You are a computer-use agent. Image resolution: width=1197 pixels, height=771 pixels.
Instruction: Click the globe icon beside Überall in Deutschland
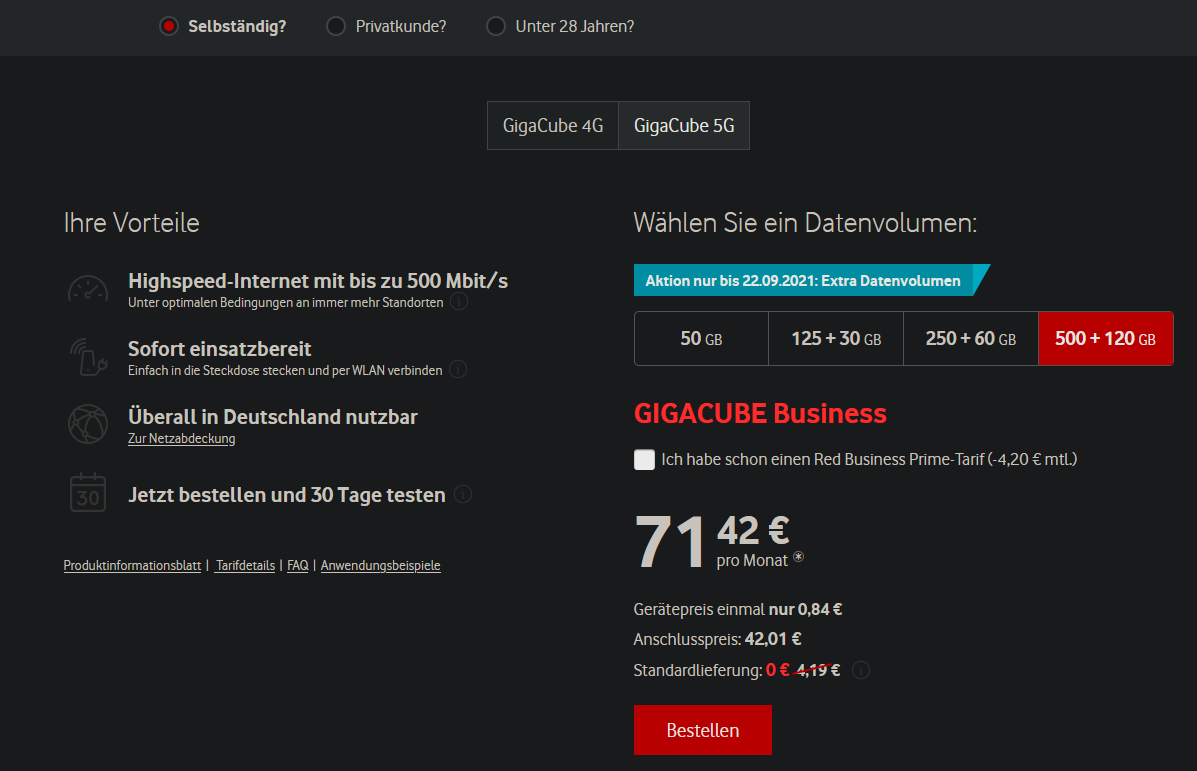[x=88, y=424]
